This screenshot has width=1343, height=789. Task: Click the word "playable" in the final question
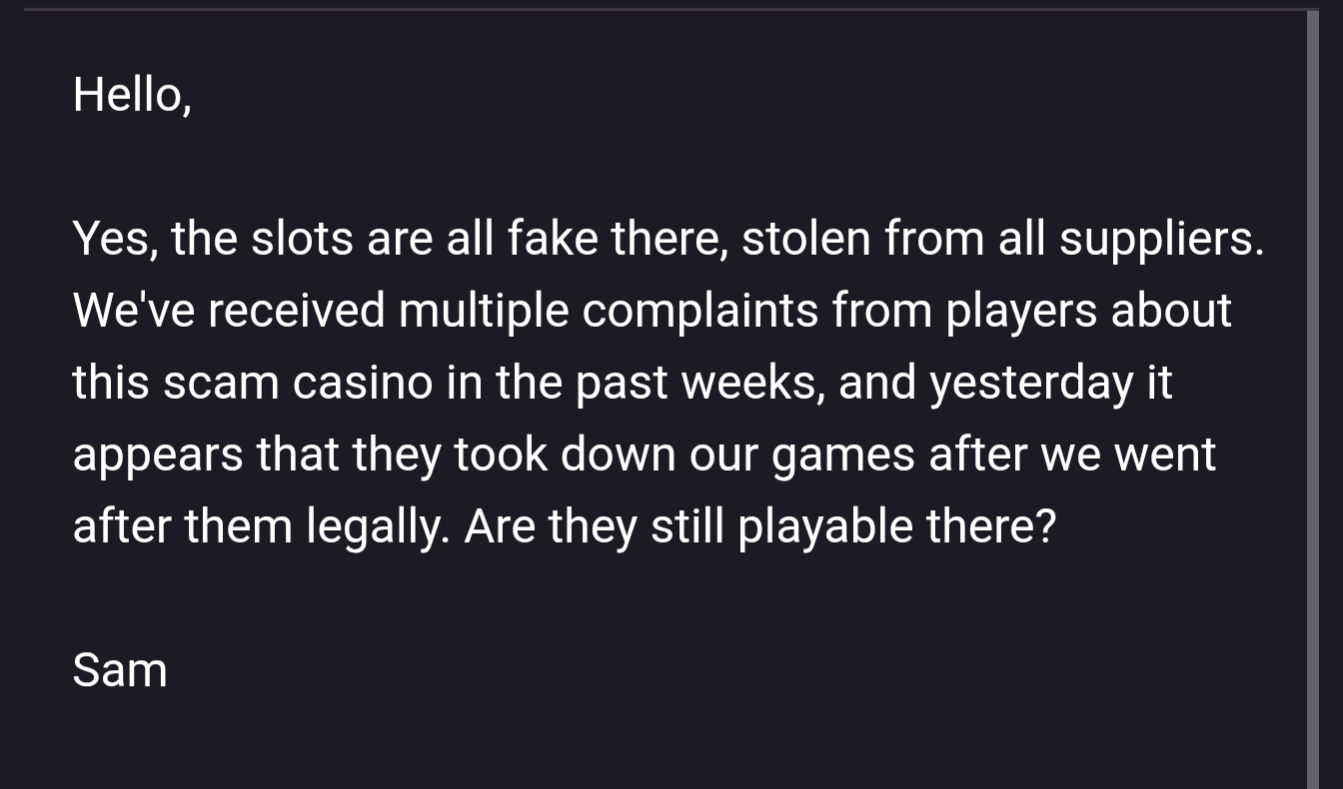click(825, 527)
